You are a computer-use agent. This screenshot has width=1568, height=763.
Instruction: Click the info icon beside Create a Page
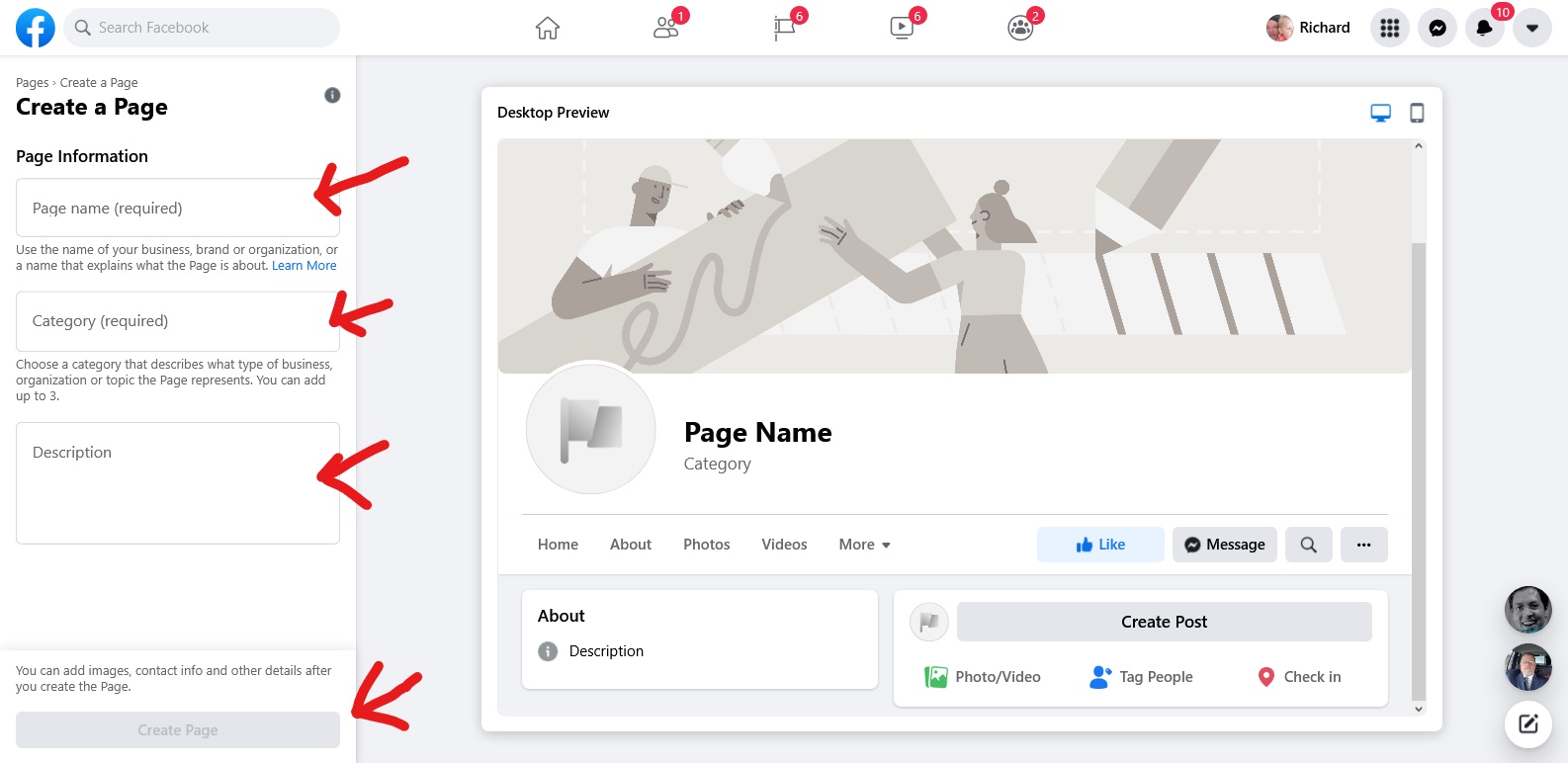[x=332, y=95]
